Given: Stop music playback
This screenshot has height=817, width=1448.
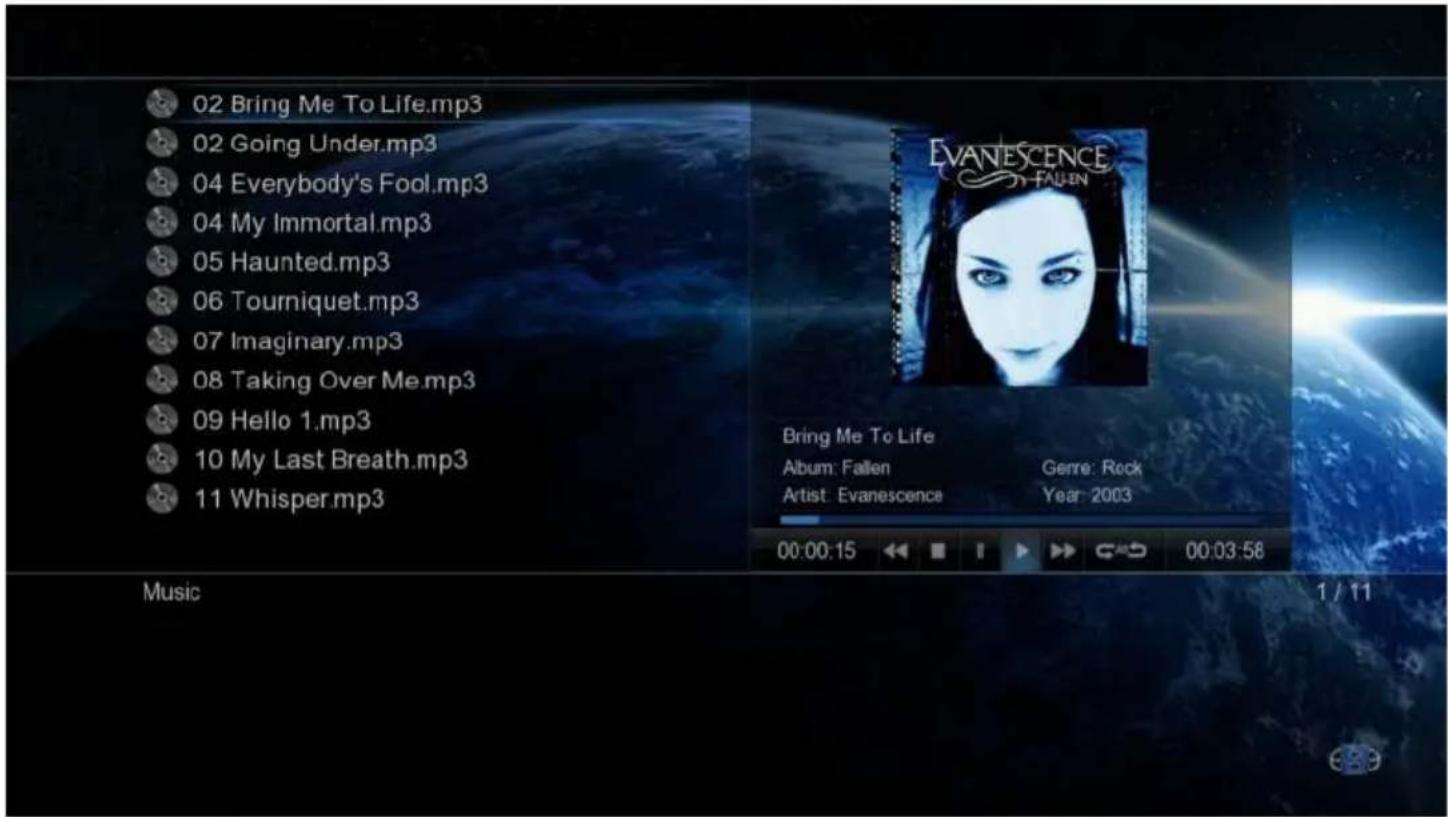Looking at the screenshot, I should pyautogui.click(x=938, y=551).
